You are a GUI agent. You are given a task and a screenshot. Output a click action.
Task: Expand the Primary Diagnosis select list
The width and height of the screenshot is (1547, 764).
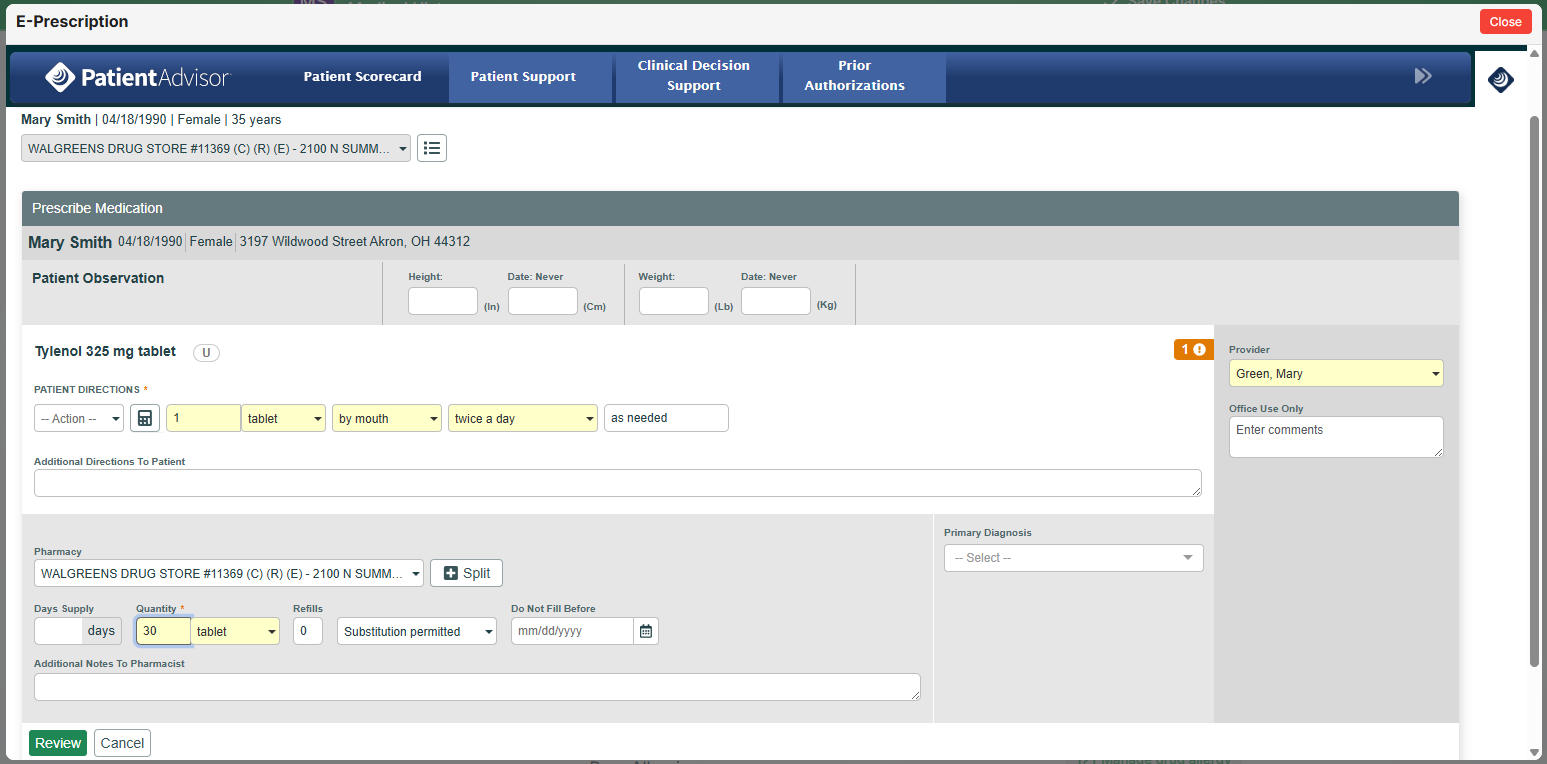[x=1072, y=558]
